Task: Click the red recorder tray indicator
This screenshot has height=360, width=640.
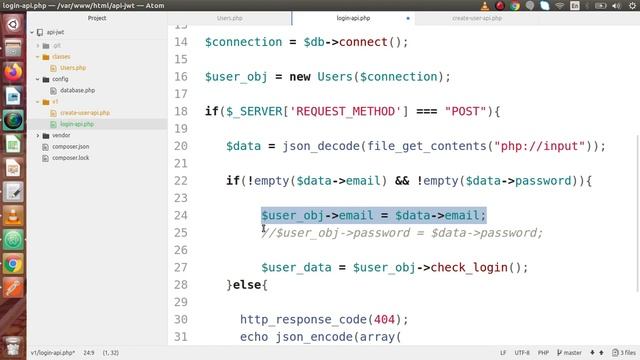Action: 500,5
